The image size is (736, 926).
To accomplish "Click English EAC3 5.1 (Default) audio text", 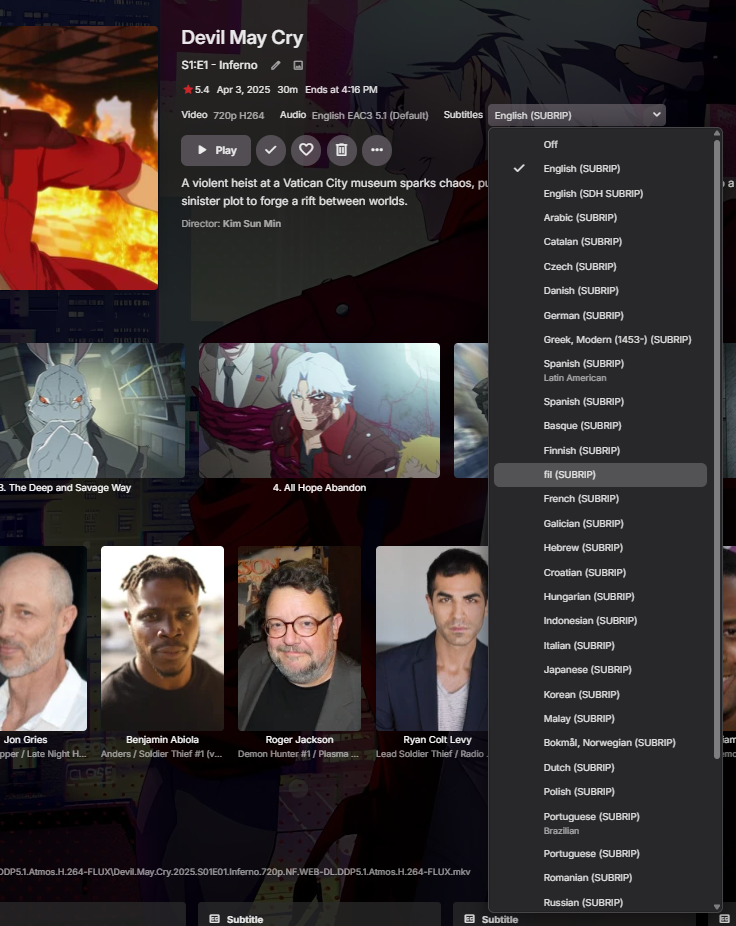I will point(370,115).
